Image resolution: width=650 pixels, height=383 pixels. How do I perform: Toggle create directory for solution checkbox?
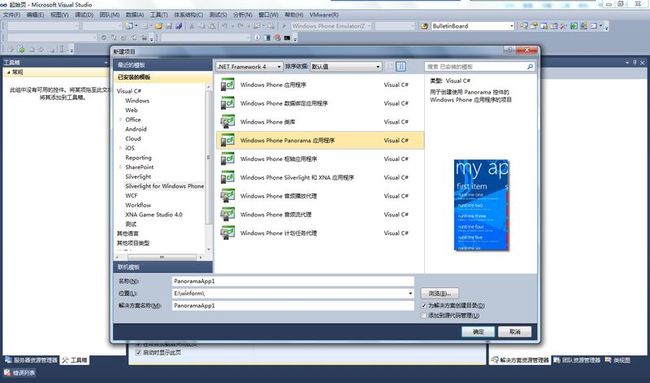coord(424,305)
